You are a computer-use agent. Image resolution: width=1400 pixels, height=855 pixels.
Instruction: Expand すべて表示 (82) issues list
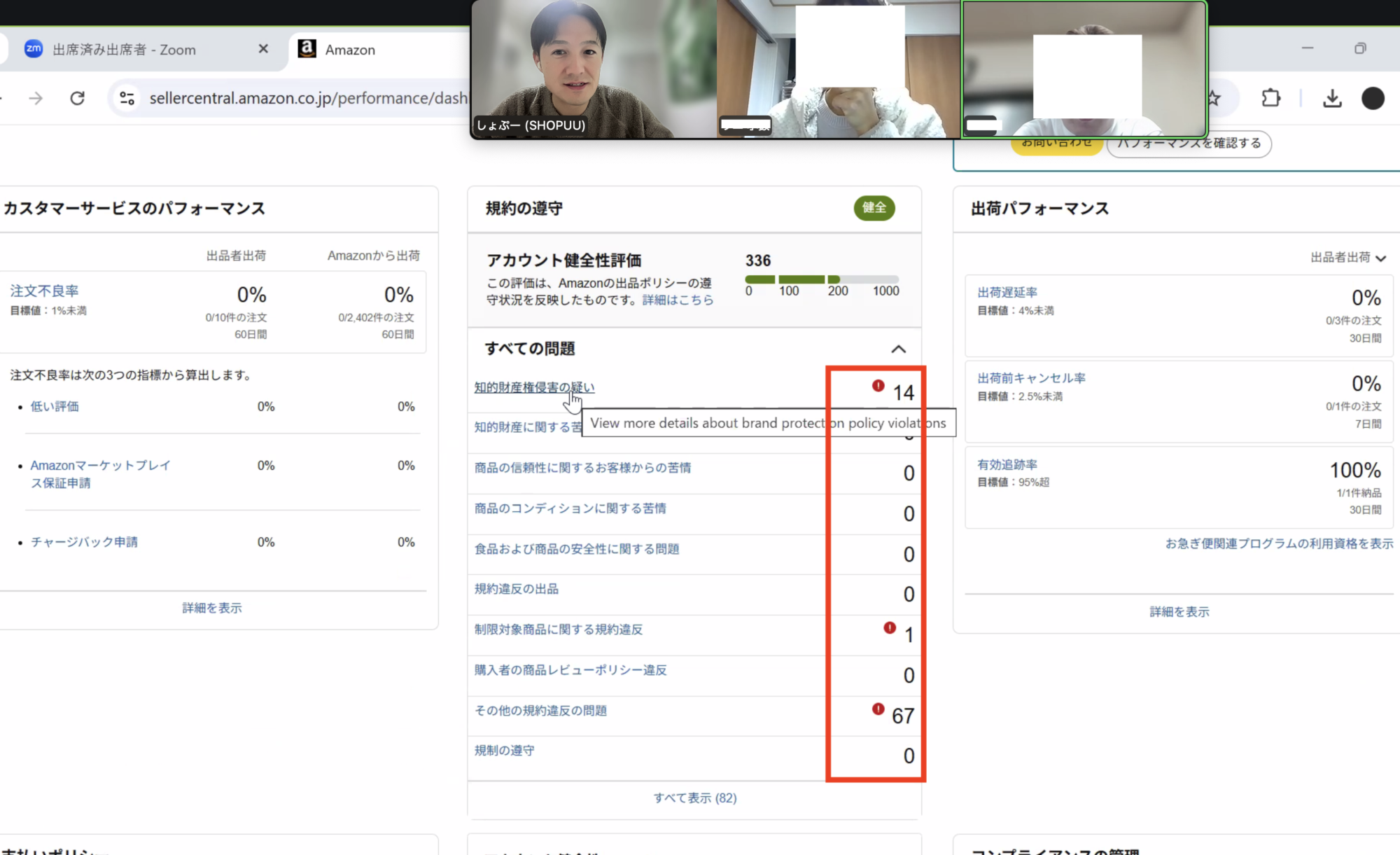click(694, 798)
